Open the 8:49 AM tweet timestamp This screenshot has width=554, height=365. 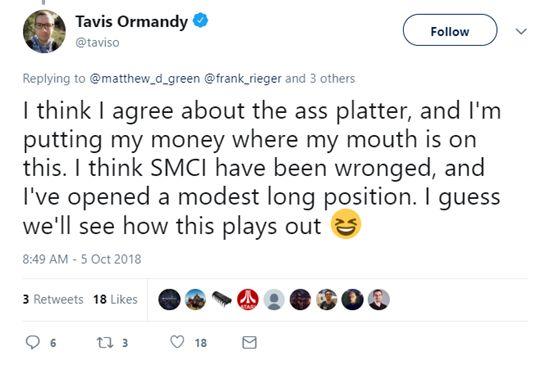[x=82, y=259]
